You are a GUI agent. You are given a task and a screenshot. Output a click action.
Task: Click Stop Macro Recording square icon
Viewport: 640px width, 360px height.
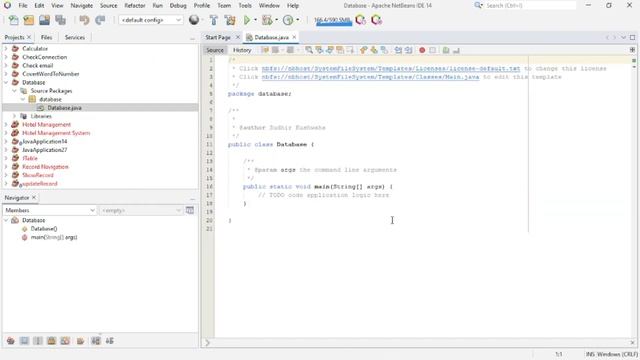(x=433, y=50)
